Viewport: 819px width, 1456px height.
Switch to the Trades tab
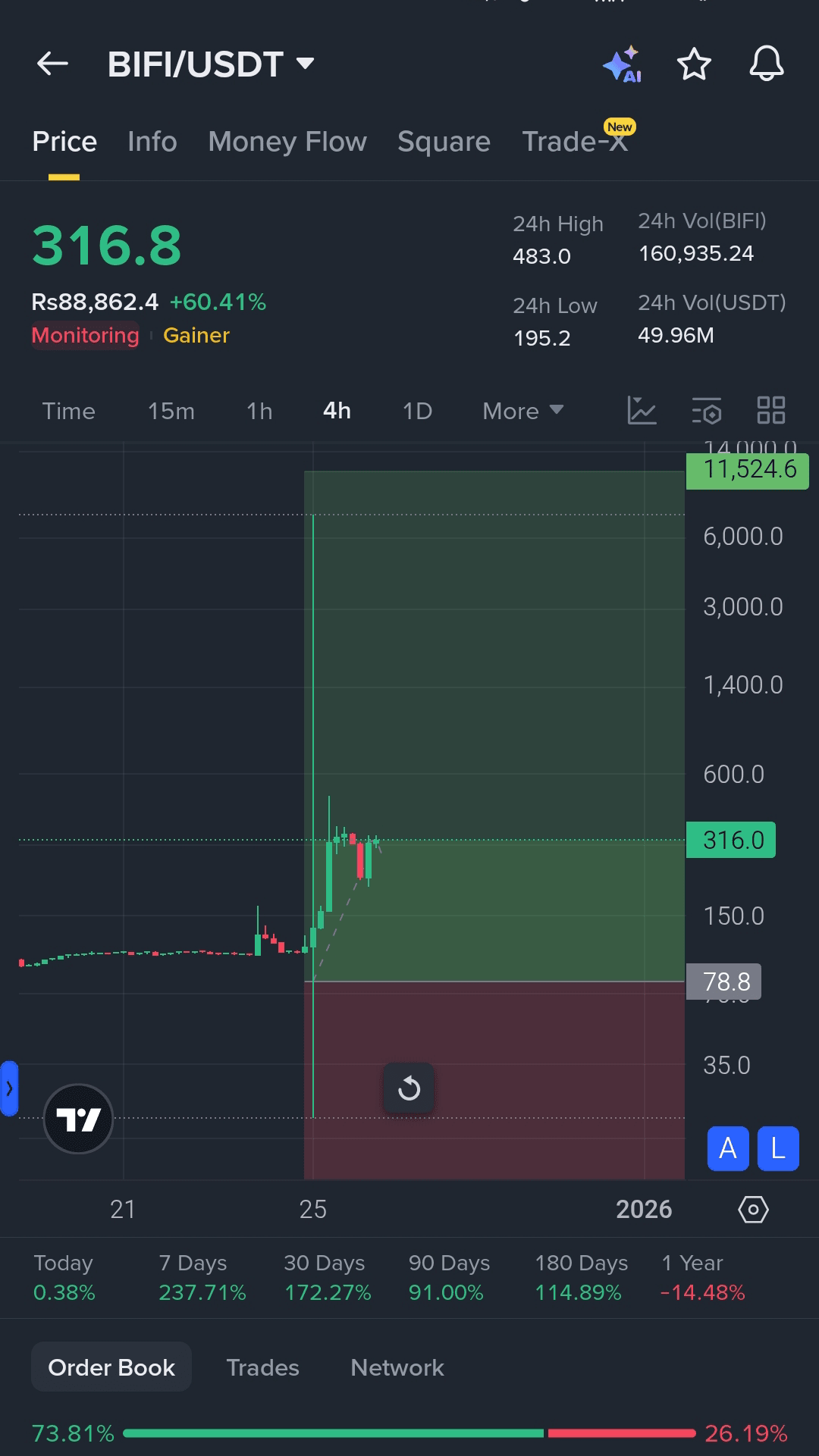262,1367
